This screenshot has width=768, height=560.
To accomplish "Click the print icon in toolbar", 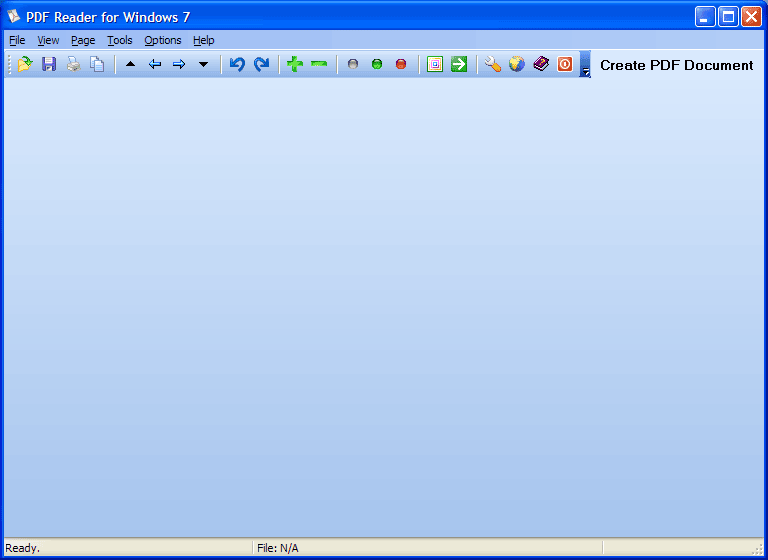I will (x=73, y=65).
